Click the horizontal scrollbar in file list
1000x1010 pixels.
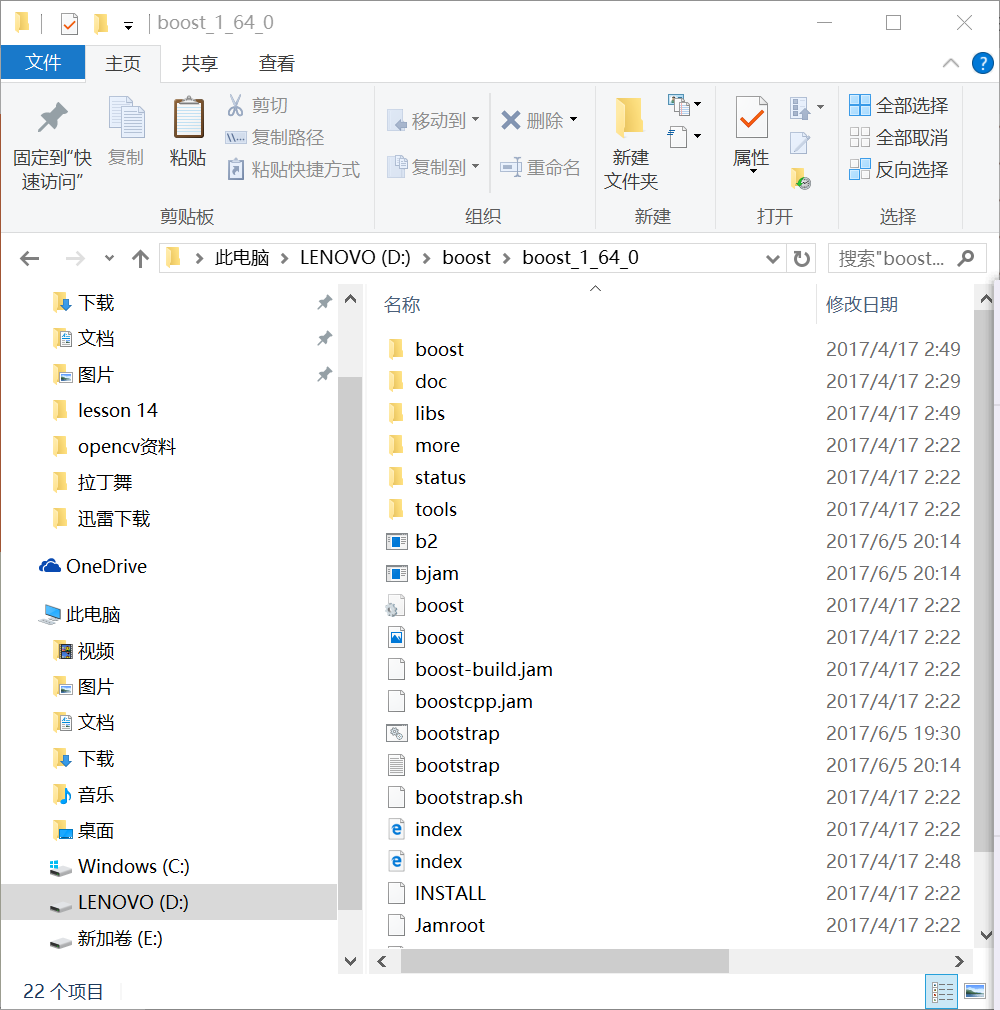coord(564,961)
